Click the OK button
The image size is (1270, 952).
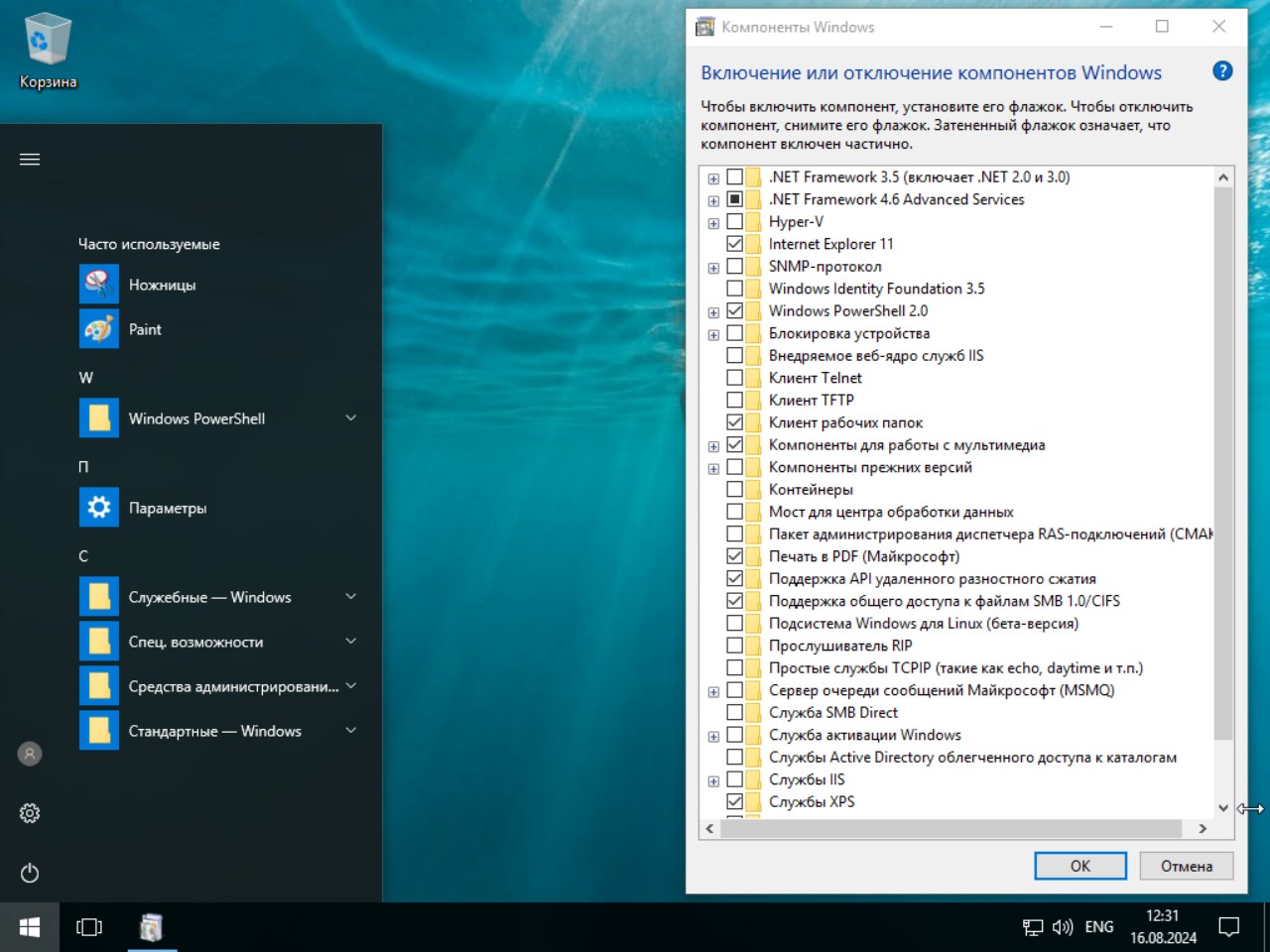point(1079,866)
